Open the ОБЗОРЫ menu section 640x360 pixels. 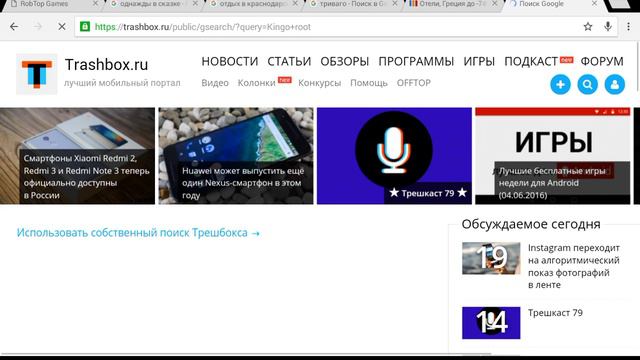(x=344, y=61)
